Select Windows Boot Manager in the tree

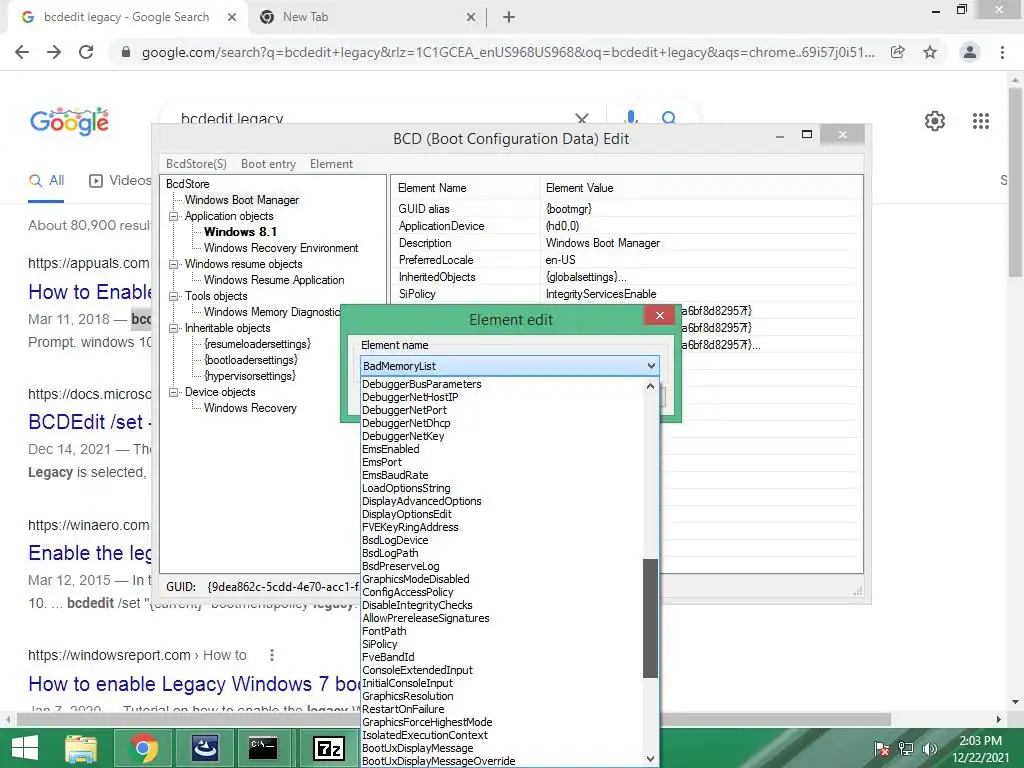pos(242,200)
